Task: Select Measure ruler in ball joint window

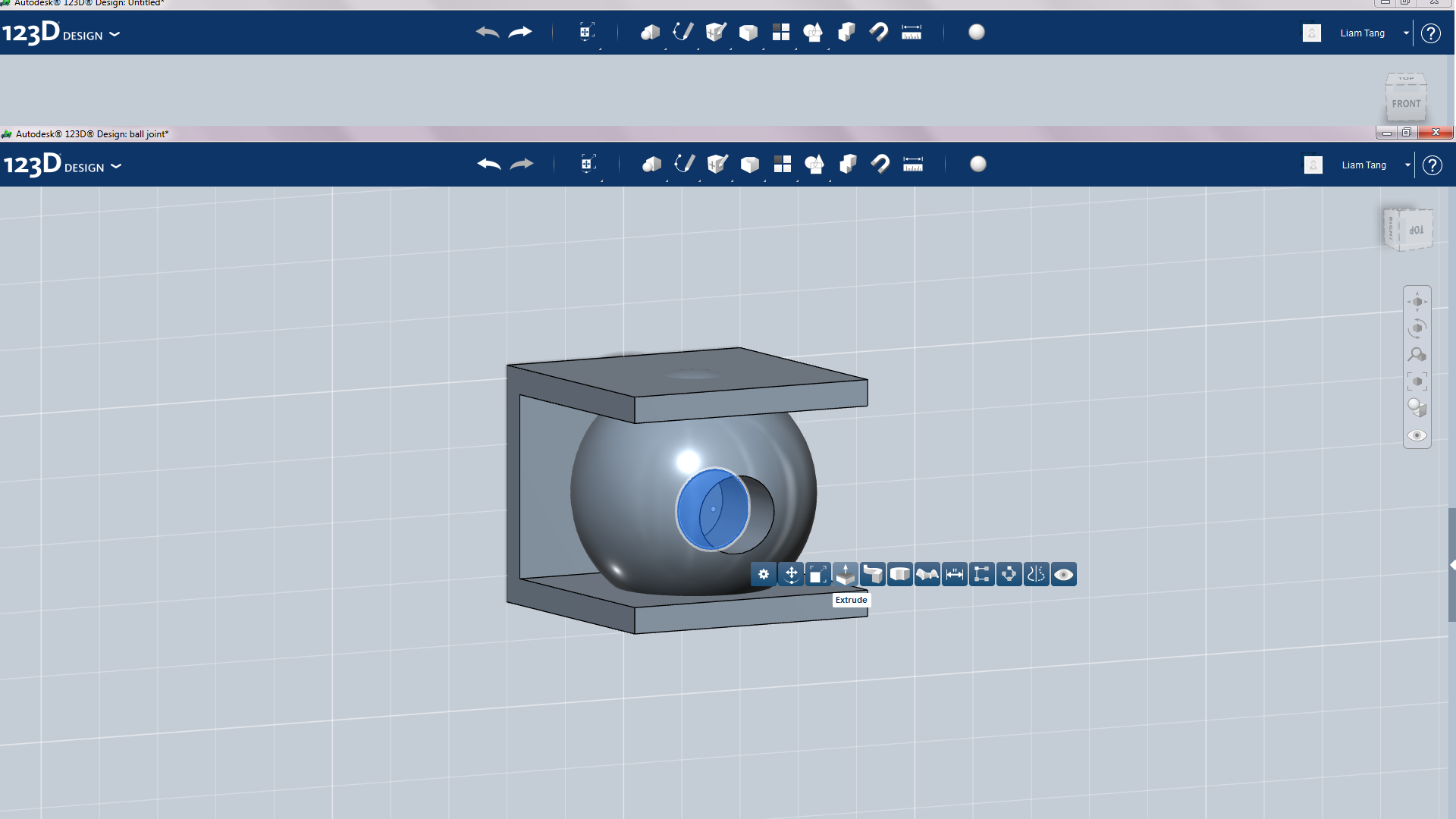Action: (913, 165)
